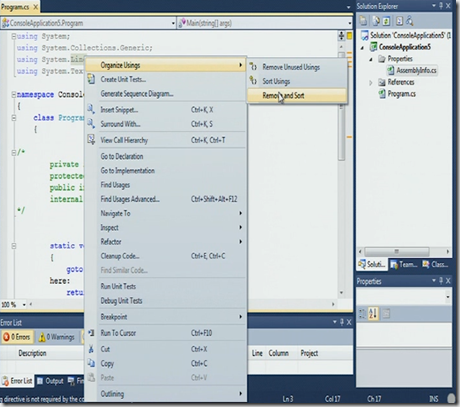Image resolution: width=460 pixels, height=407 pixels.
Task: Collapse the Properties folder node
Action: click(x=371, y=59)
